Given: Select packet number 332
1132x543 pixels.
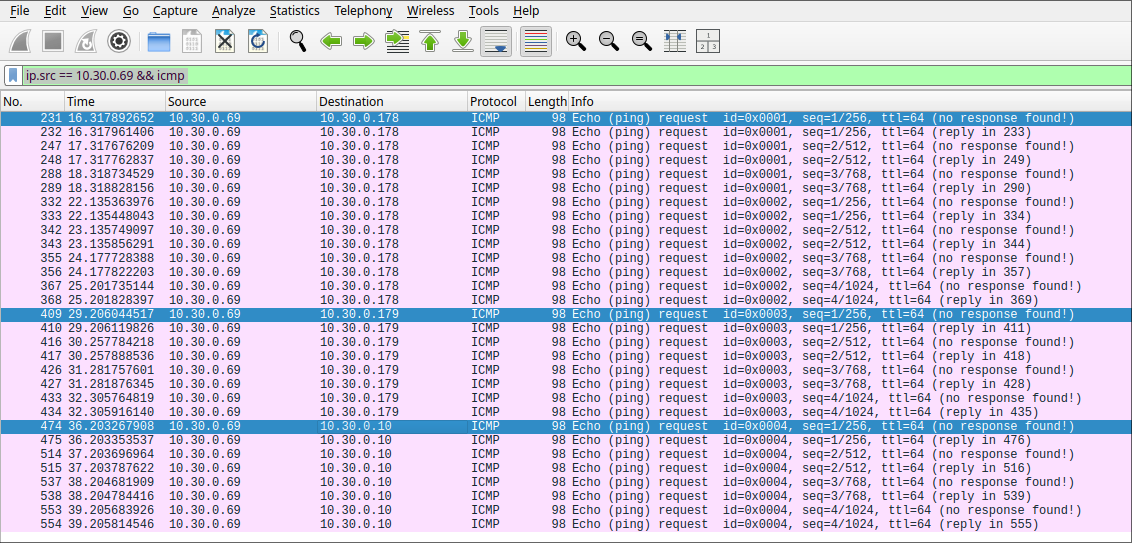Looking at the screenshot, I should click(566, 202).
